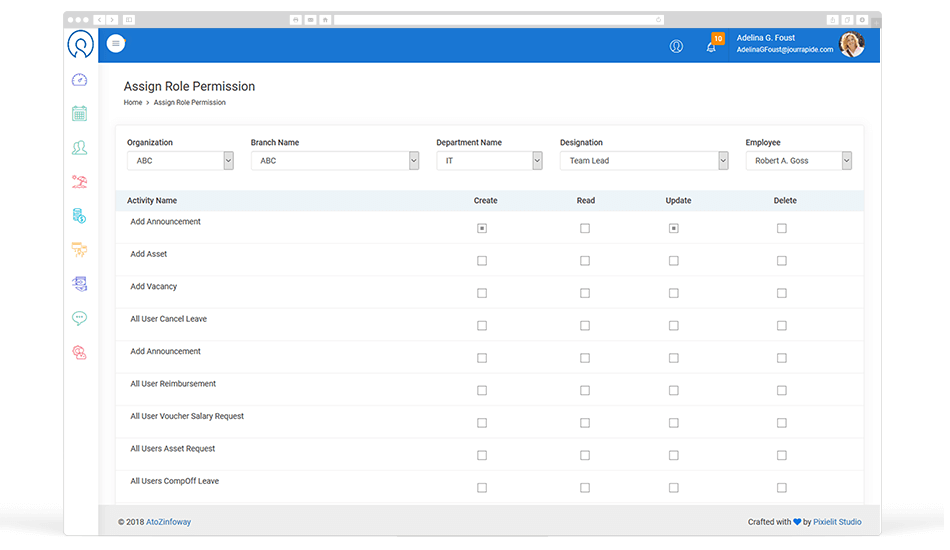Click the Activity Name column header
950x550 pixels.
[152, 200]
